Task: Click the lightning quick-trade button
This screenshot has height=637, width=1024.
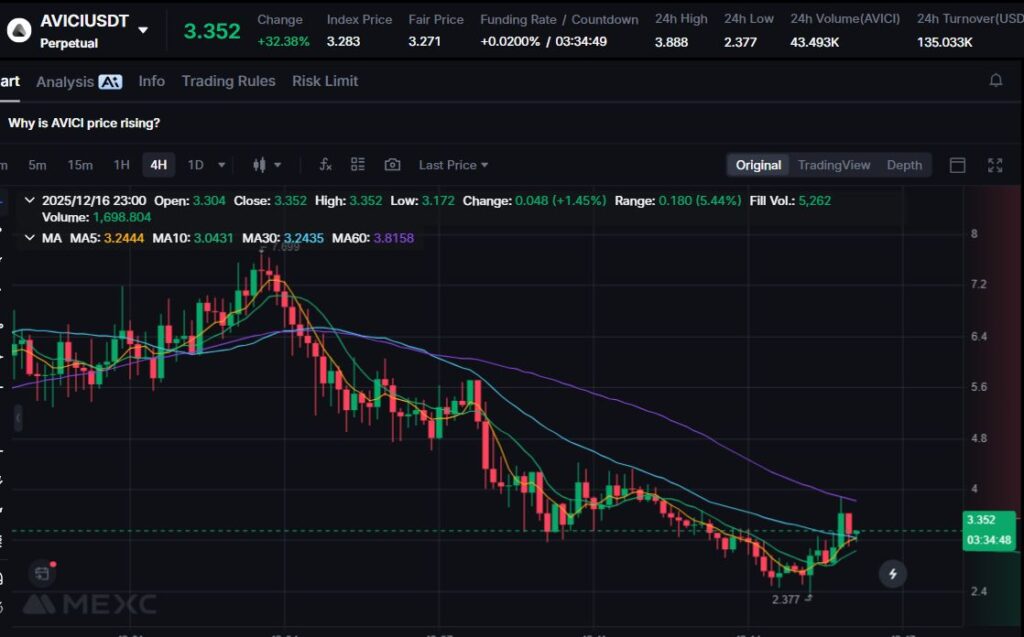Action: click(892, 574)
